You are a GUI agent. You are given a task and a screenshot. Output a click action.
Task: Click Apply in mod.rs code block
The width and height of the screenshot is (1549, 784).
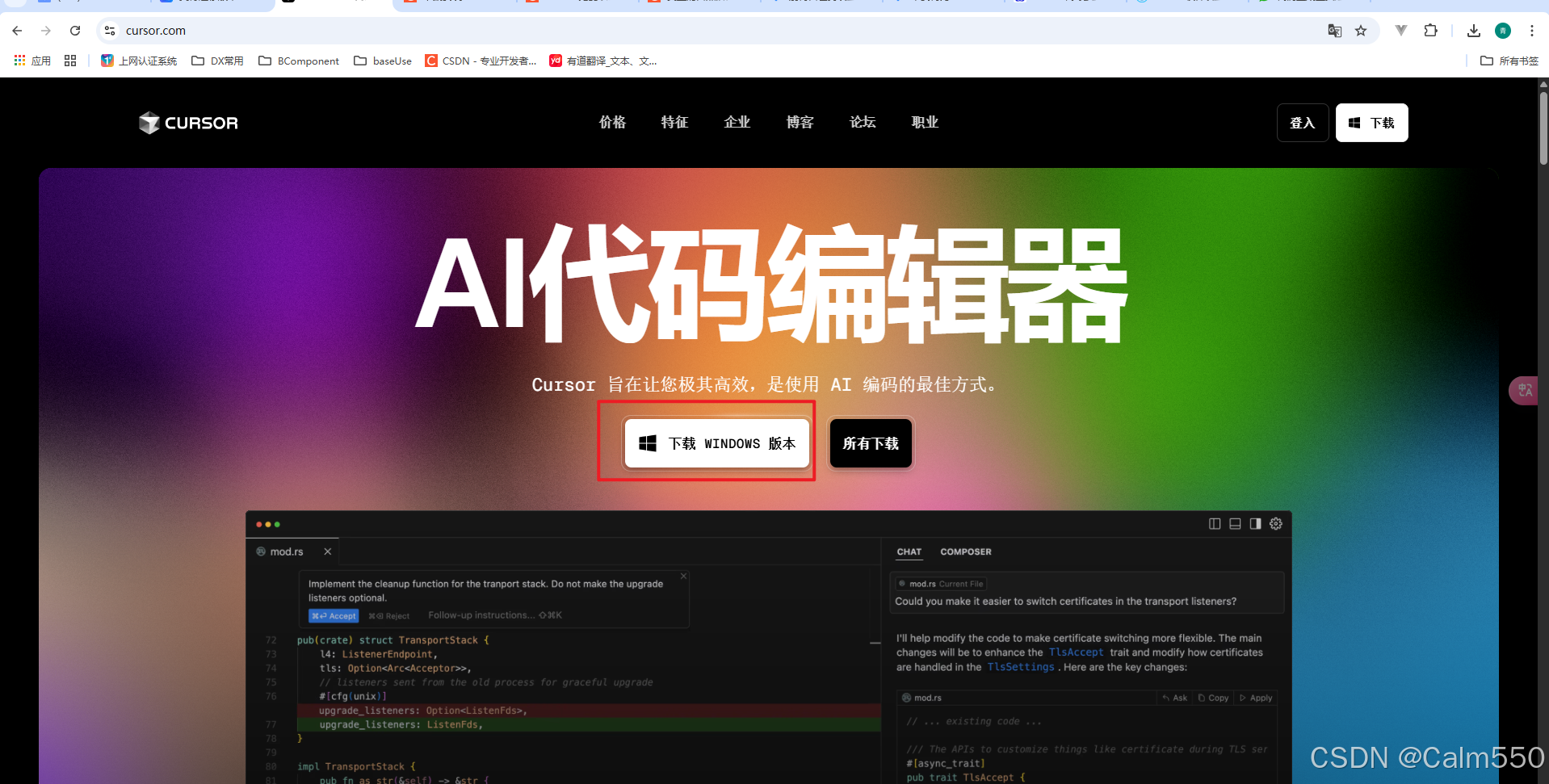[1256, 698]
